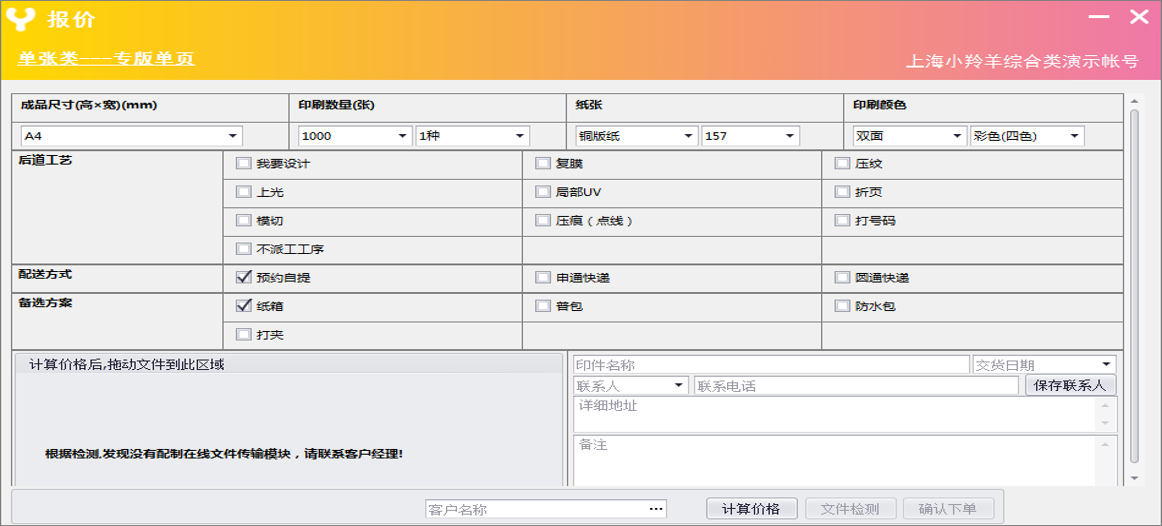Click the 计算价格 button
The height and width of the screenshot is (526, 1162).
click(751, 509)
